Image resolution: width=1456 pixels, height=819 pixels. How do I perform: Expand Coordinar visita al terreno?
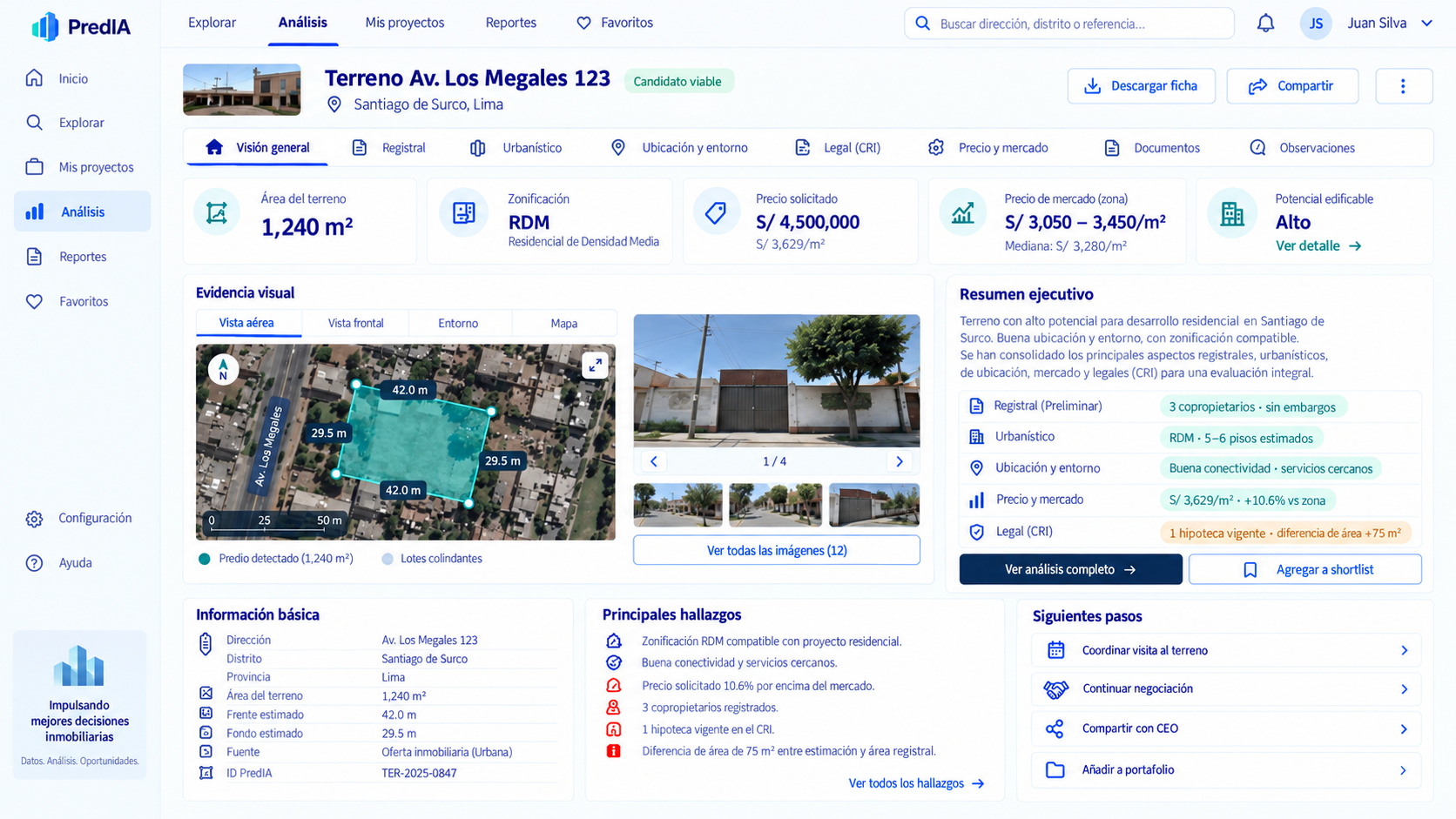pyautogui.click(x=1226, y=650)
